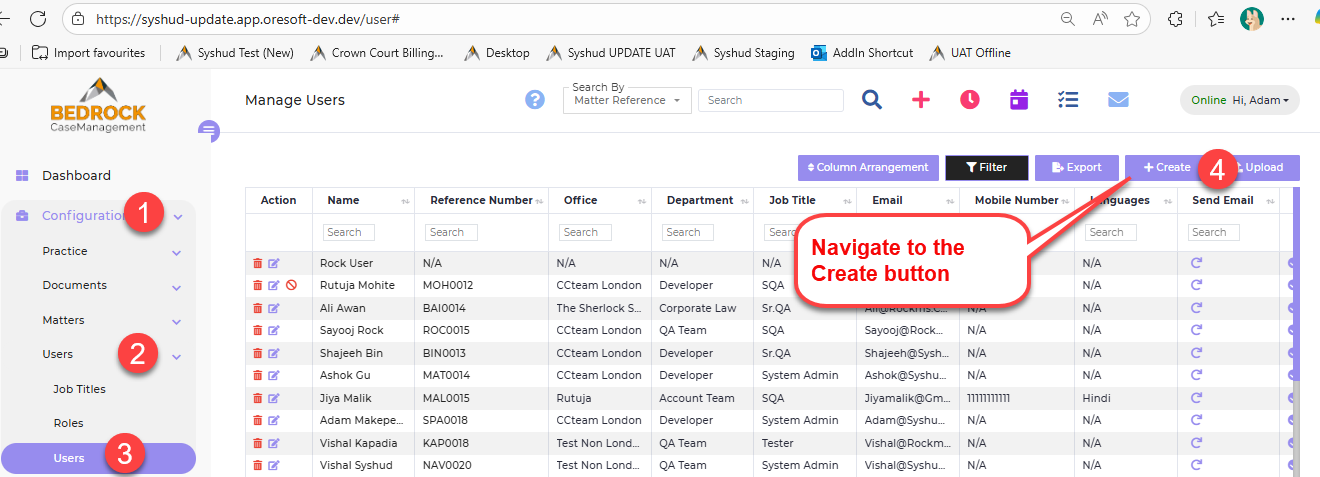Click the Export button
Screen dimensions: 1320x477
[1076, 167]
